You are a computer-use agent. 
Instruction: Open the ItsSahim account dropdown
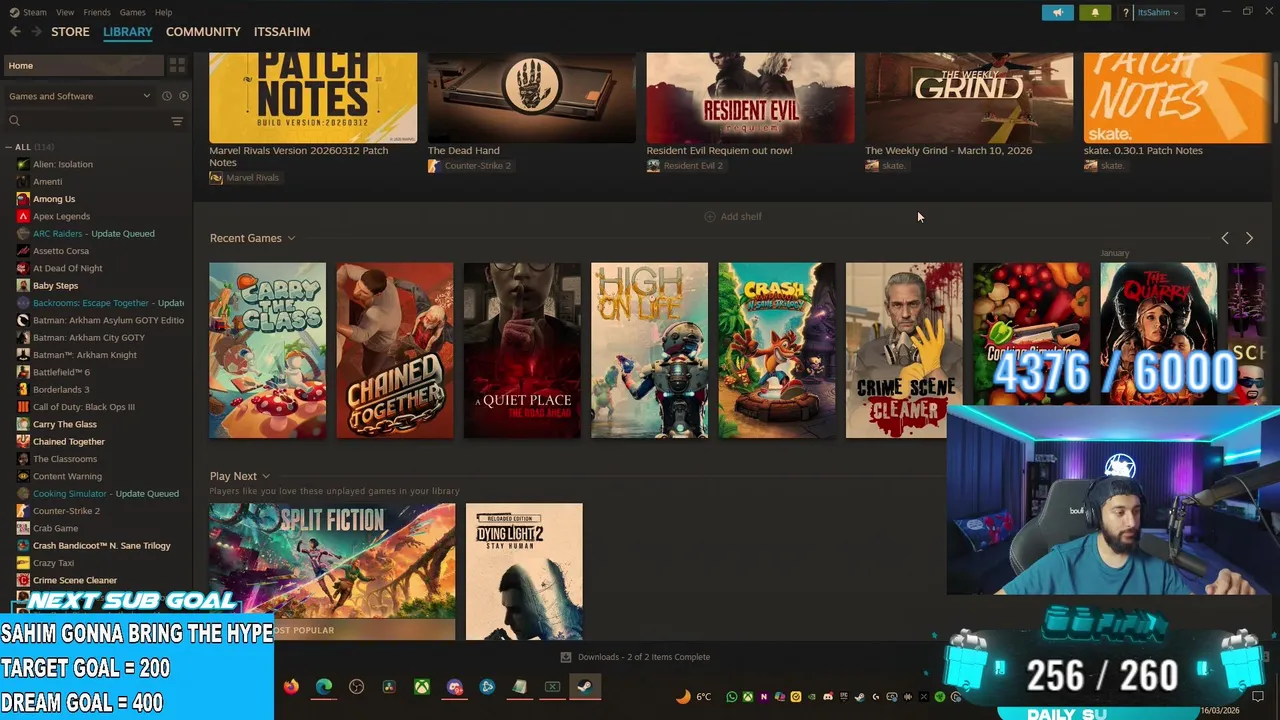[1158, 12]
